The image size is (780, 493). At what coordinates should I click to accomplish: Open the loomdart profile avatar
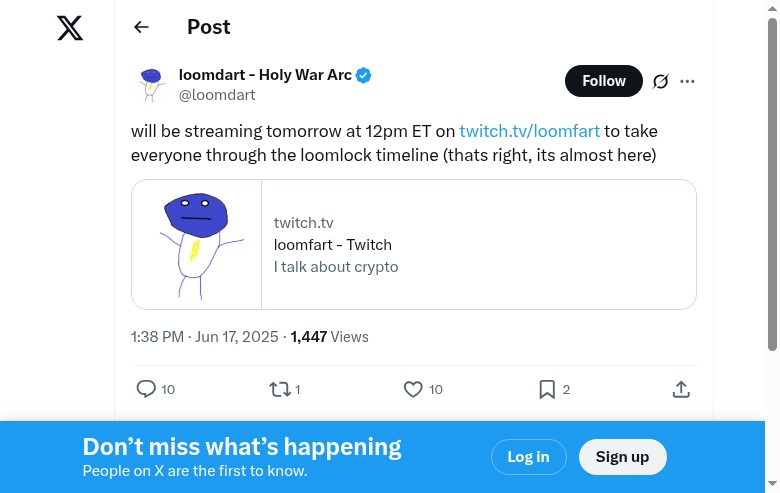(x=151, y=84)
